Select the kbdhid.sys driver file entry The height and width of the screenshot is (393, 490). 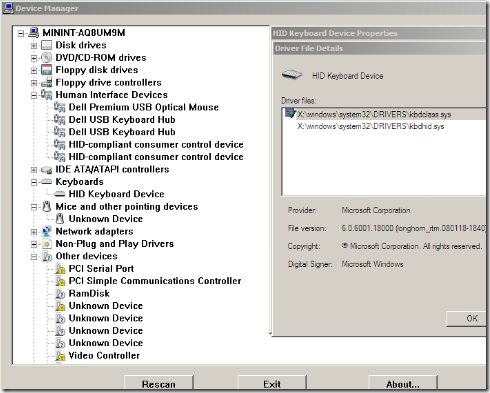(371, 126)
